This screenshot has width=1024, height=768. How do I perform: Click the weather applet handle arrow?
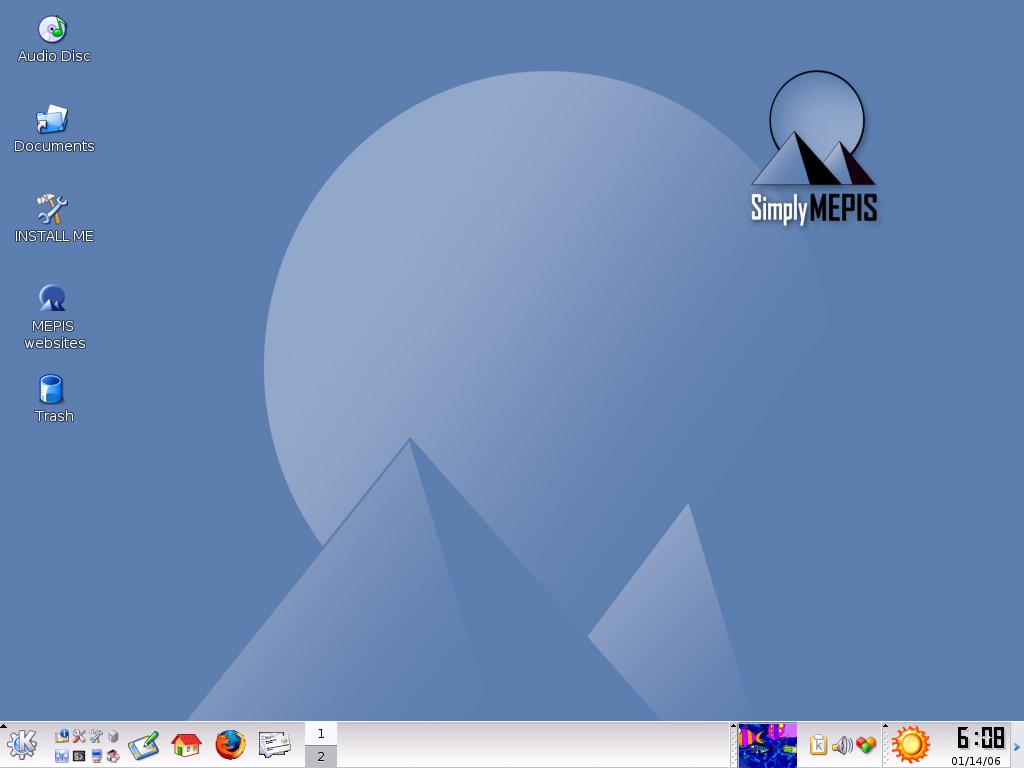click(x=886, y=726)
